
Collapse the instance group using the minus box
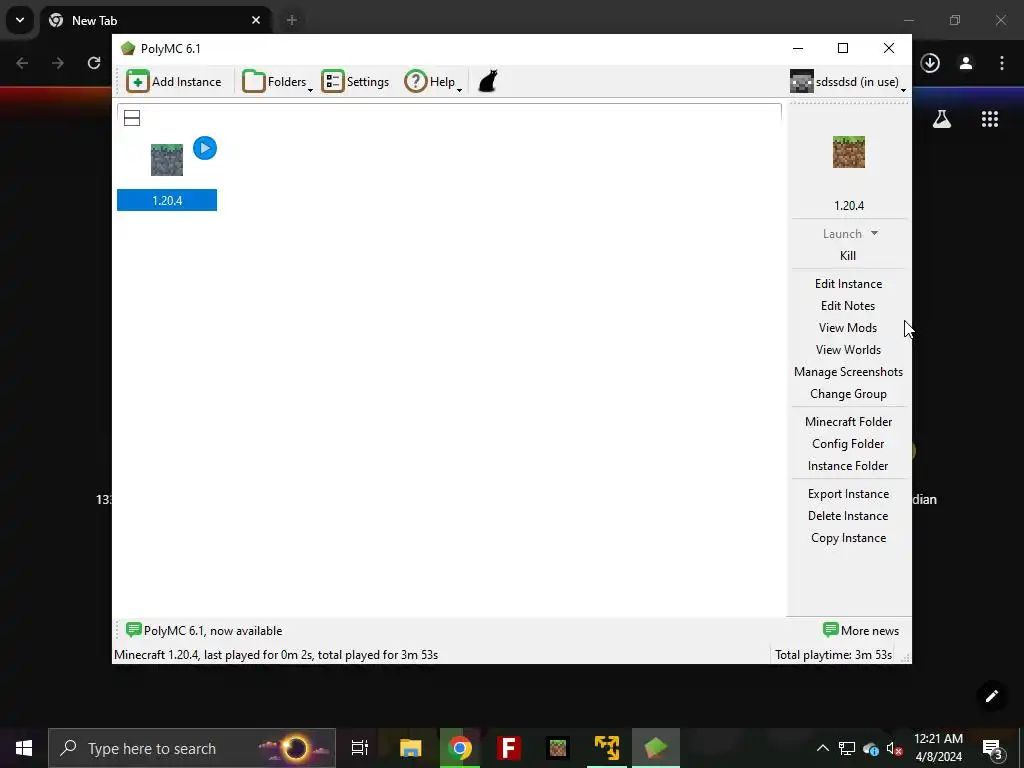[132, 118]
